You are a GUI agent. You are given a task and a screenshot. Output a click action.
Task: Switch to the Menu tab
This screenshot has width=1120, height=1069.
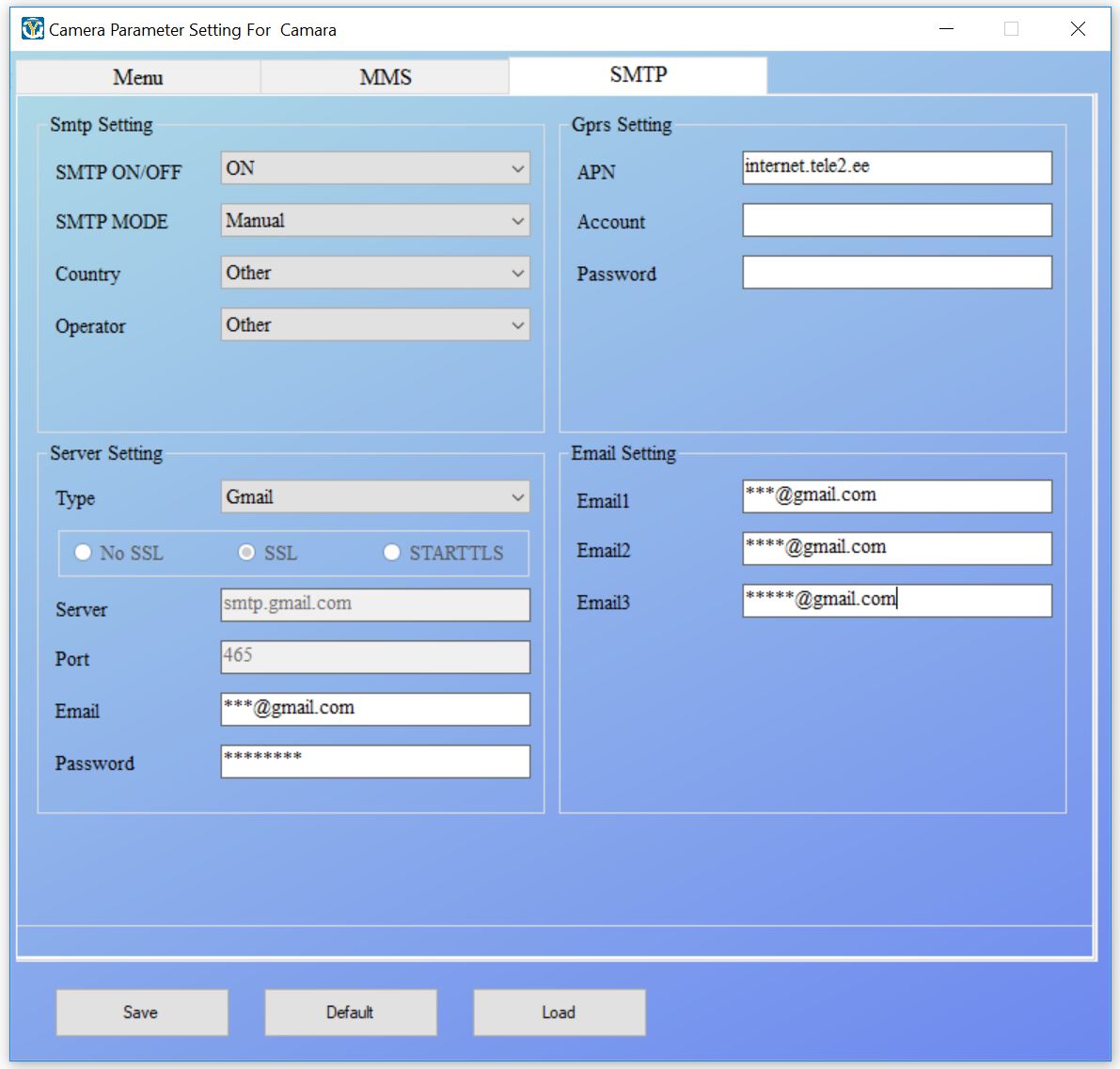pyautogui.click(x=138, y=77)
